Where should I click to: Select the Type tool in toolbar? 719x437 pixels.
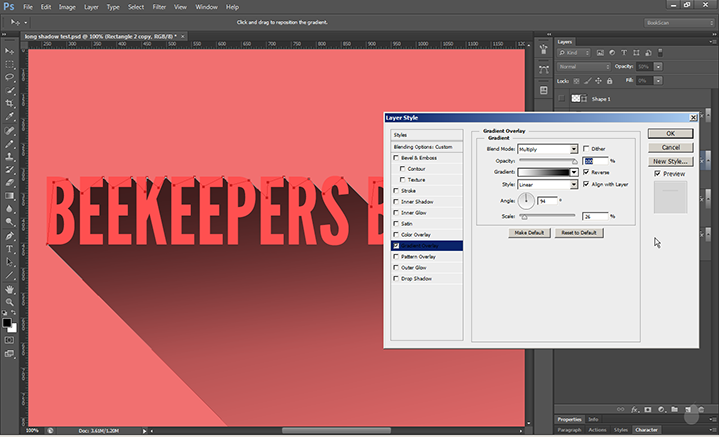tap(10, 248)
